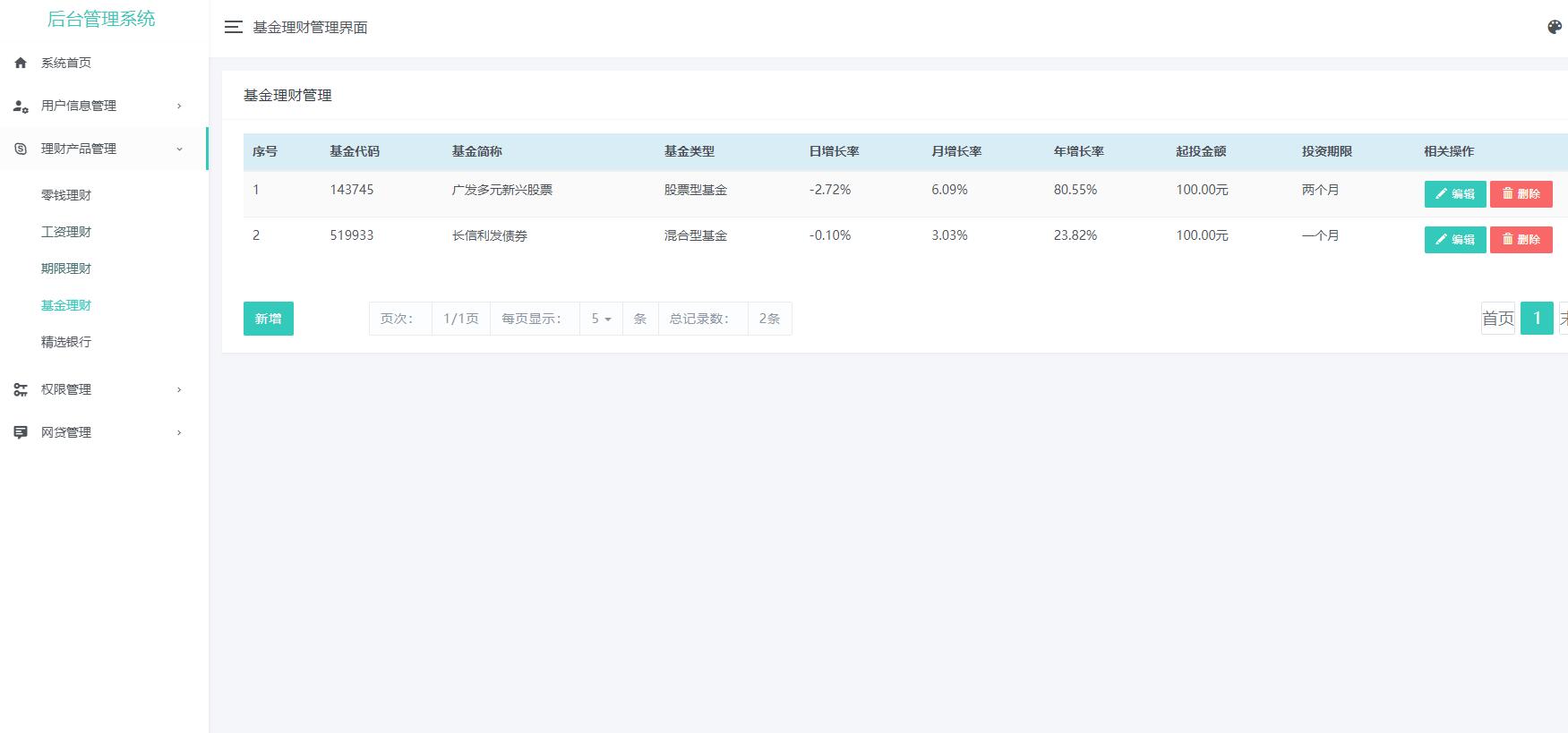The width and height of the screenshot is (1568, 733).
Task: Open 工资理财 submenu item
Action: (66, 232)
